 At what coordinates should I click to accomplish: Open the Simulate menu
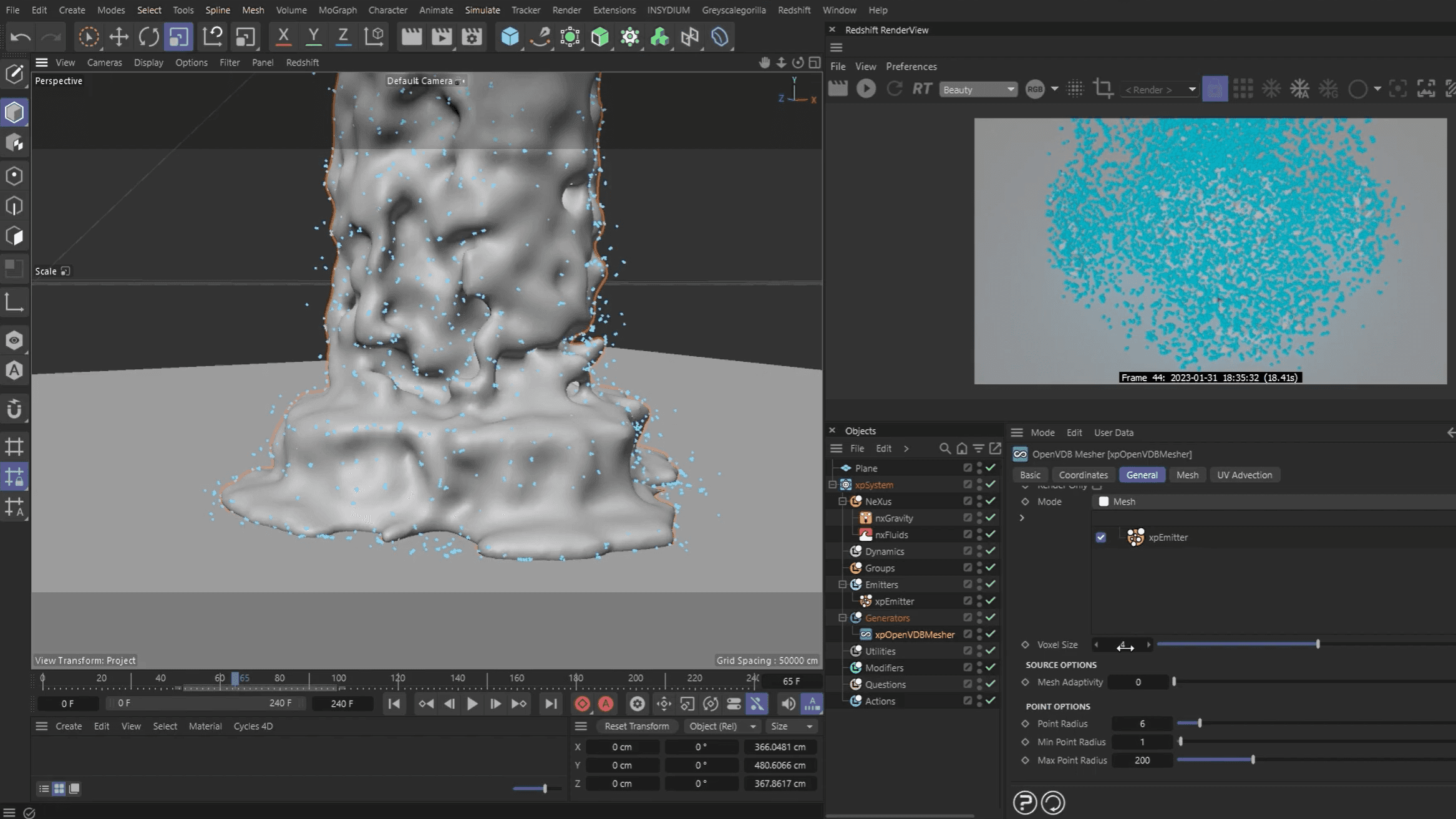tap(482, 10)
